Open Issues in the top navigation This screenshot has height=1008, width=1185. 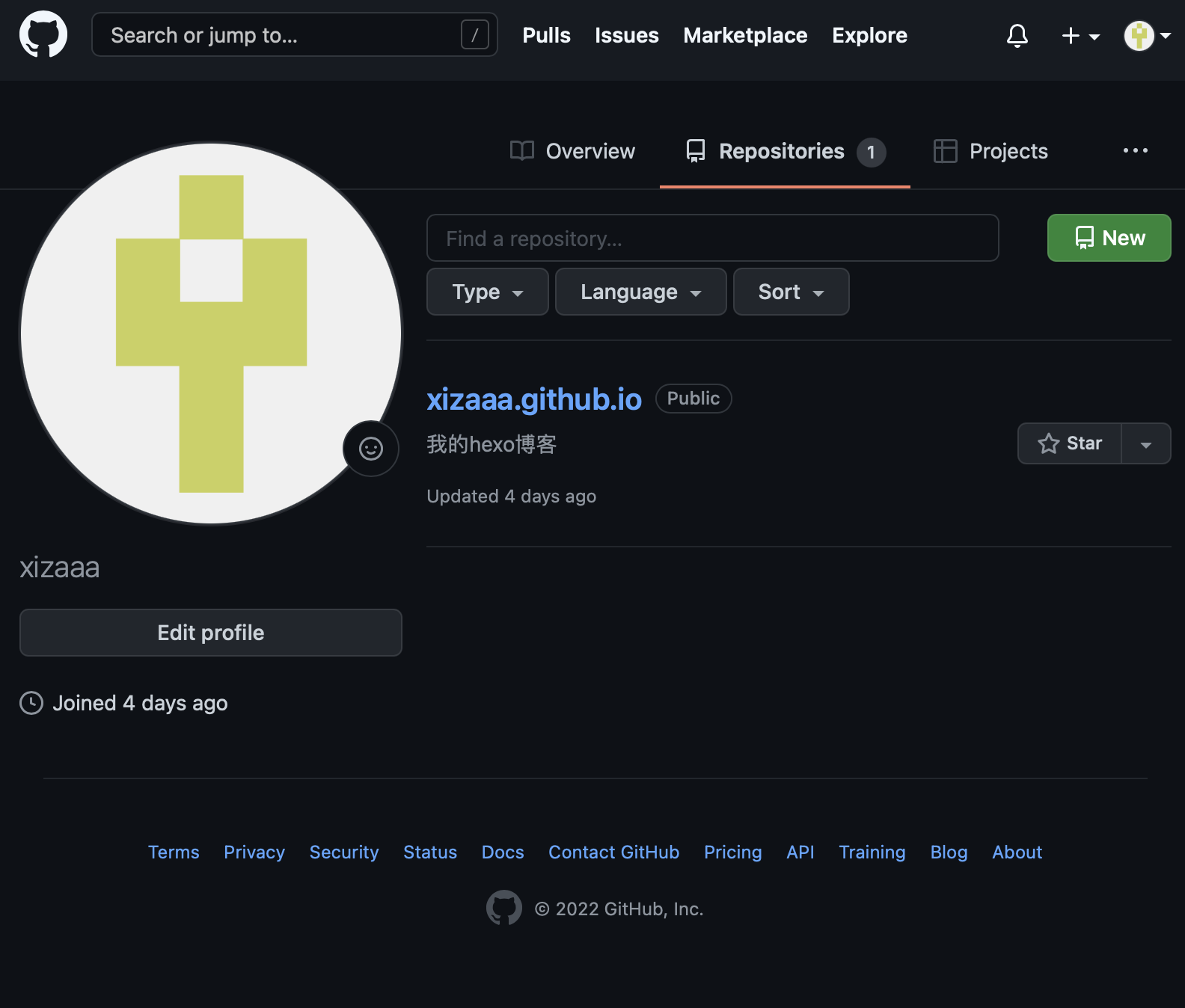pos(627,35)
